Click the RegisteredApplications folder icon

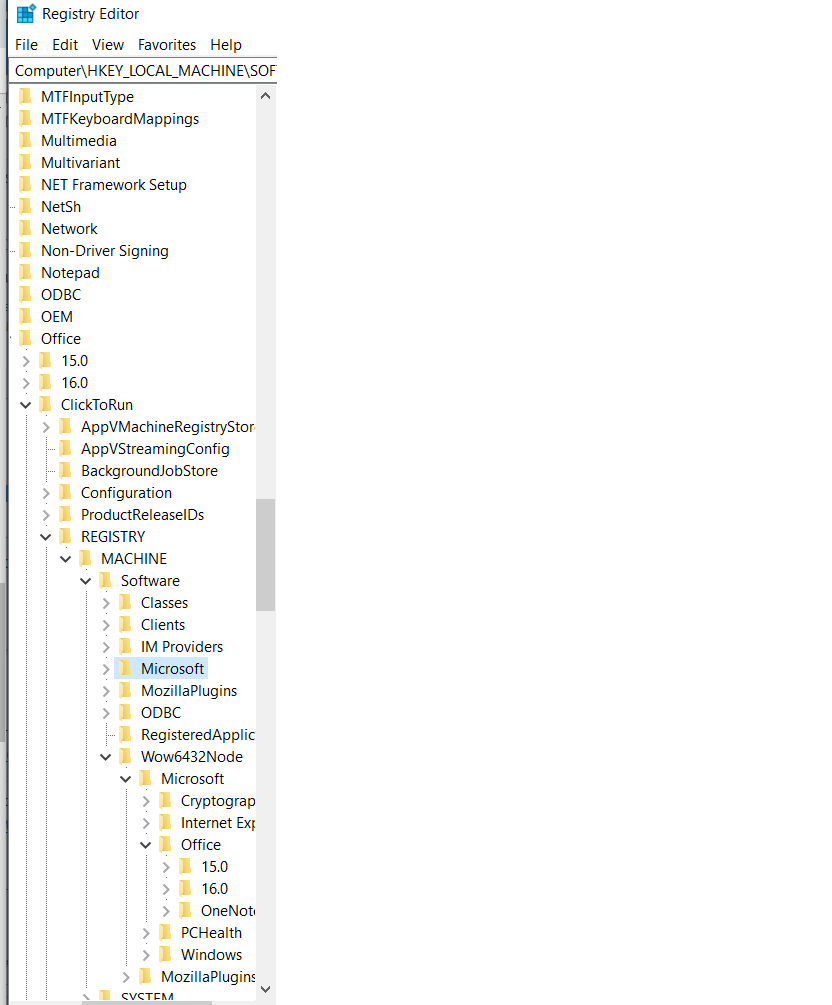pyautogui.click(x=126, y=735)
